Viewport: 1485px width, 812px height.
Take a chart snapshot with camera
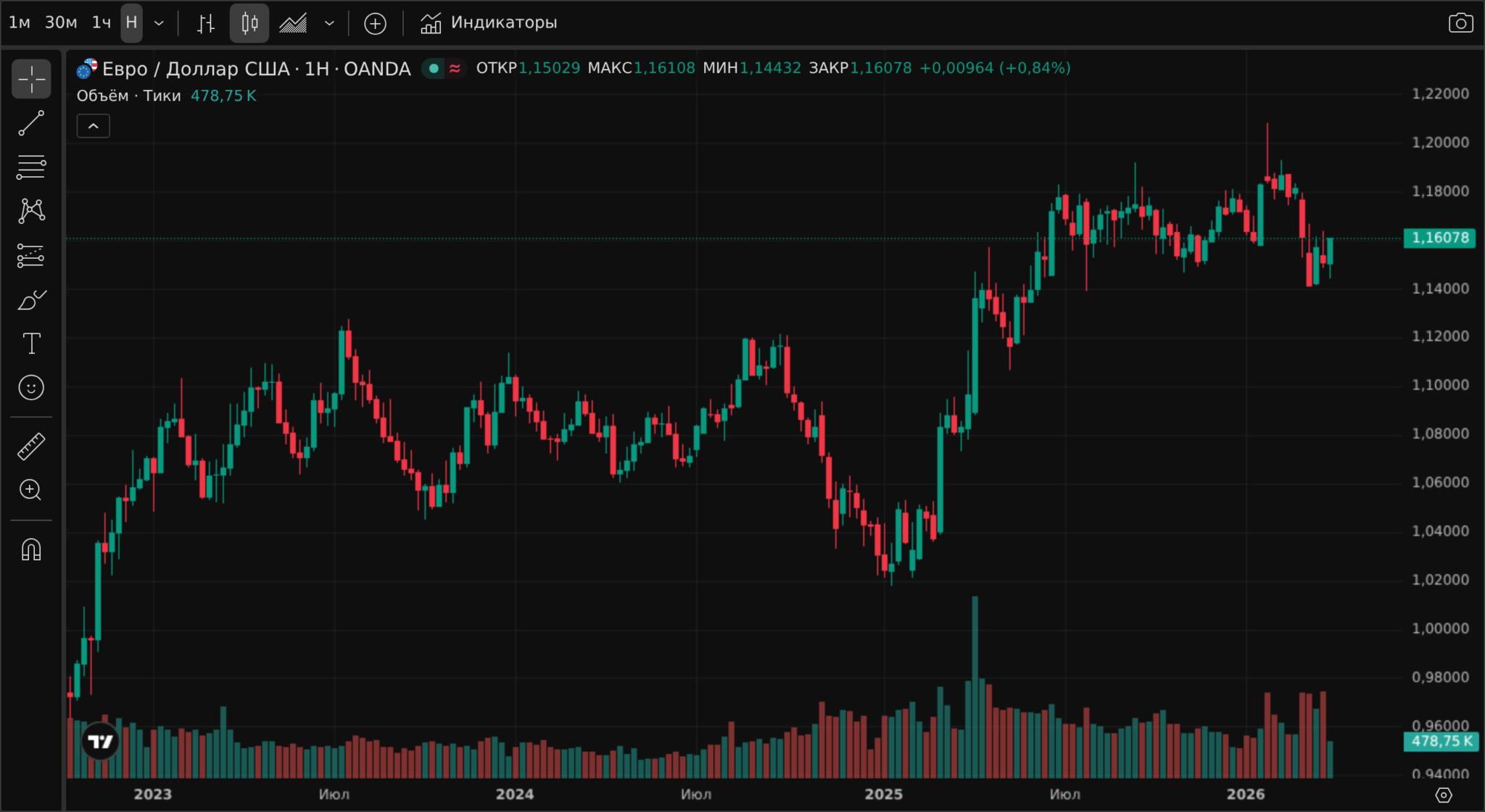(1460, 23)
